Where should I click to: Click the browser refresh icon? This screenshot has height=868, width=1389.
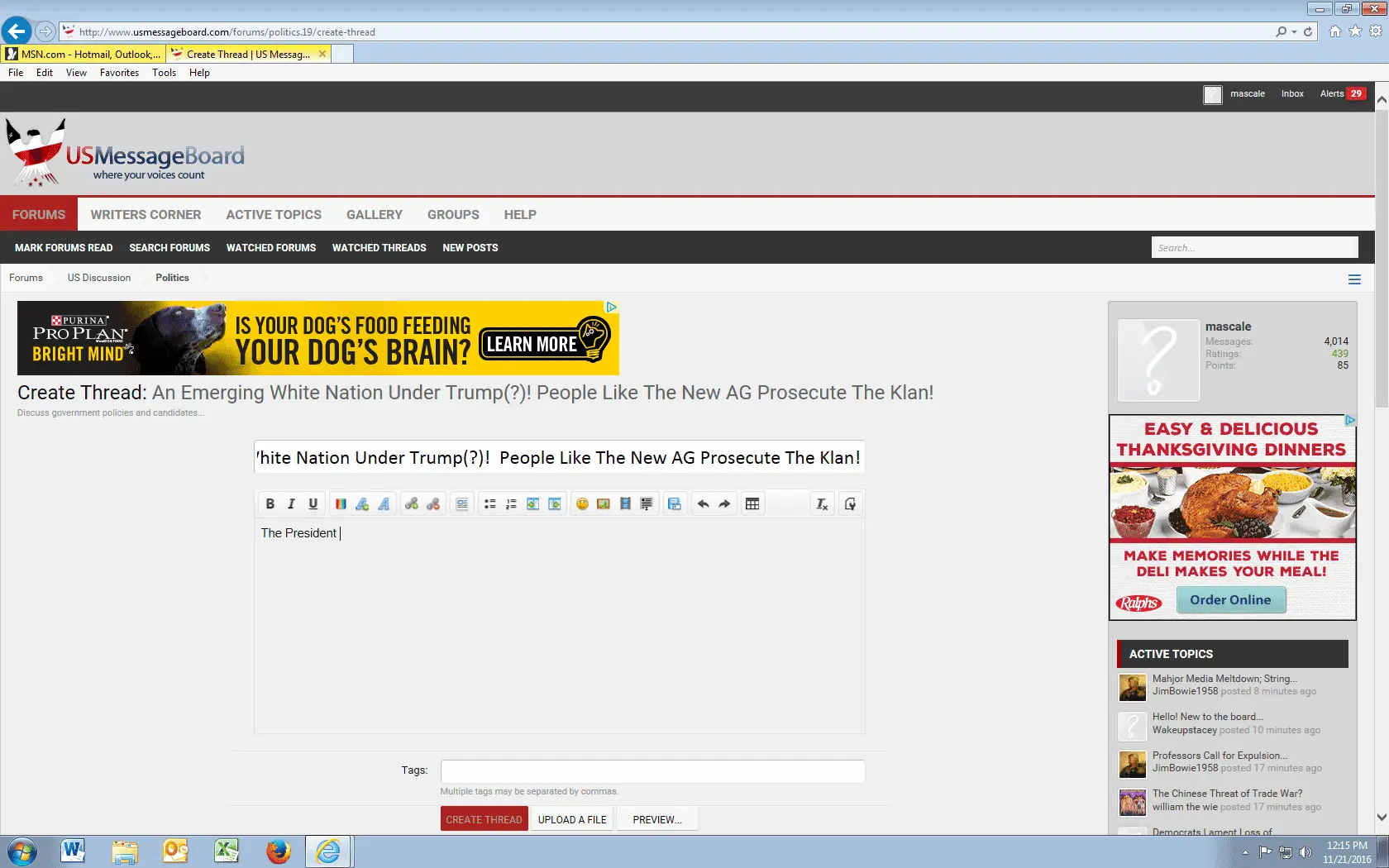tap(1308, 31)
